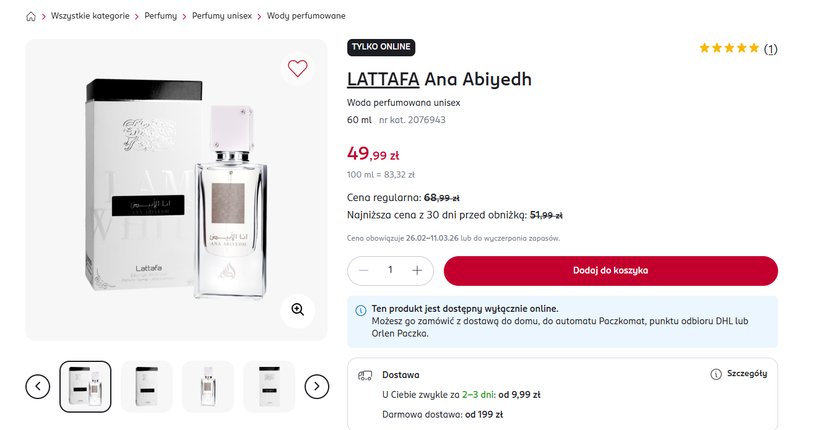Show previous thumbnails with left arrow

(x=38, y=386)
